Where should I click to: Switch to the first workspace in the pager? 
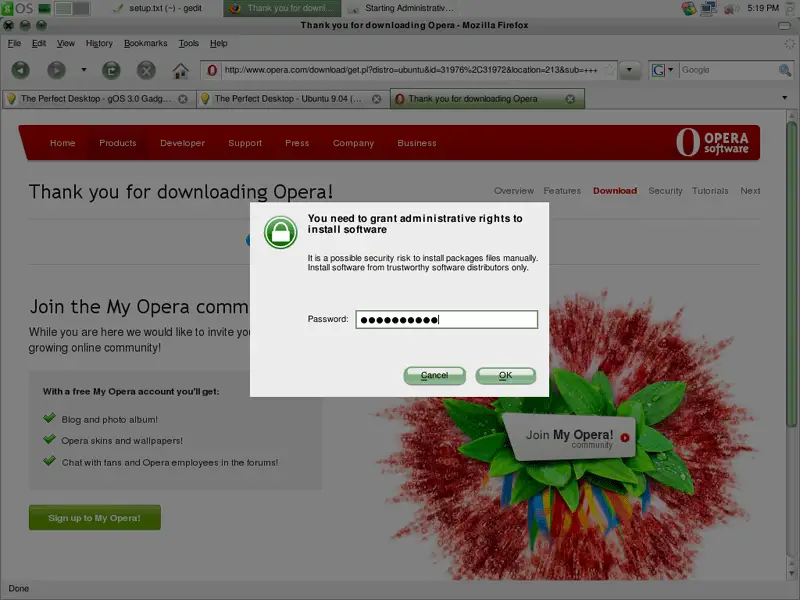coord(63,9)
